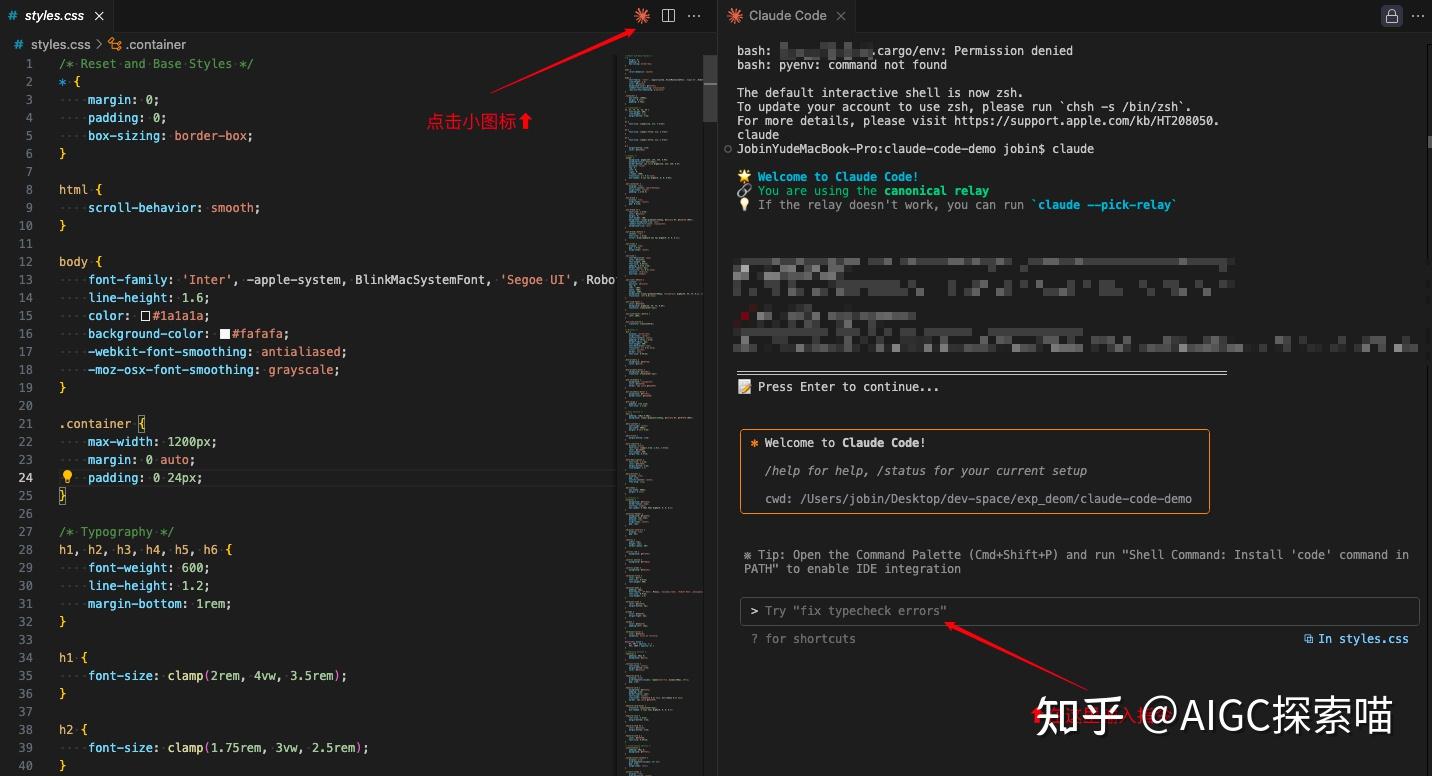Click the font-family declaration on line 13
1432x776 pixels.
pos(351,280)
